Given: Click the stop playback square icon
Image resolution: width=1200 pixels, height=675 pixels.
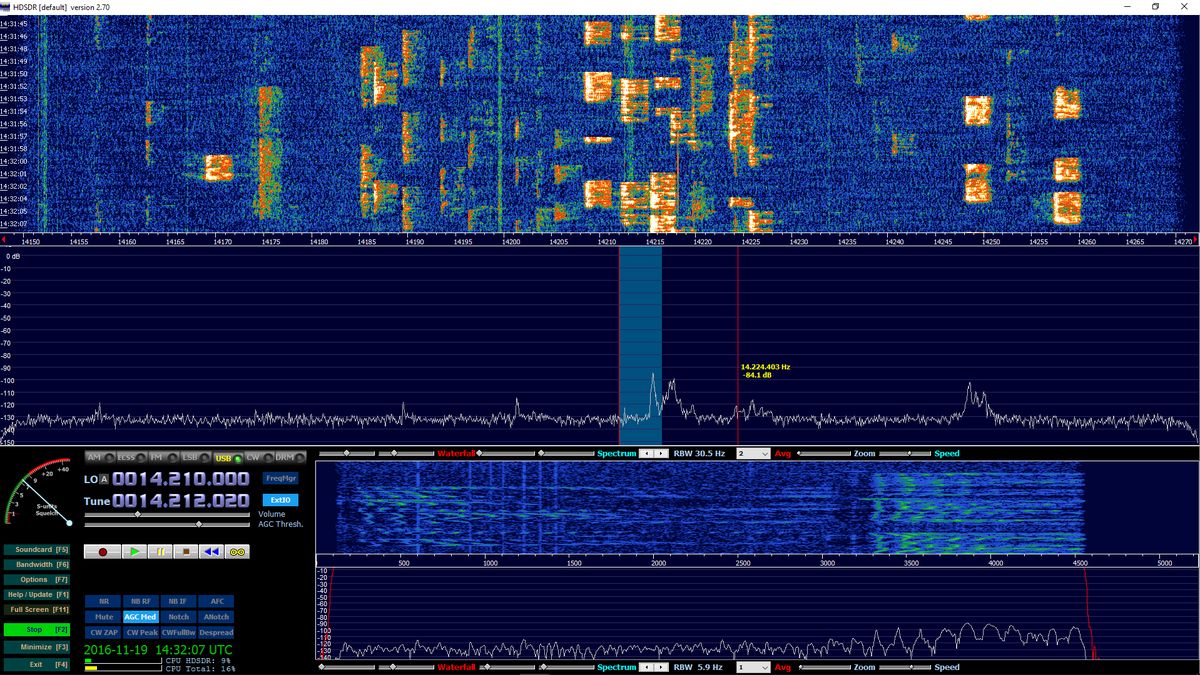Looking at the screenshot, I should click(x=185, y=551).
